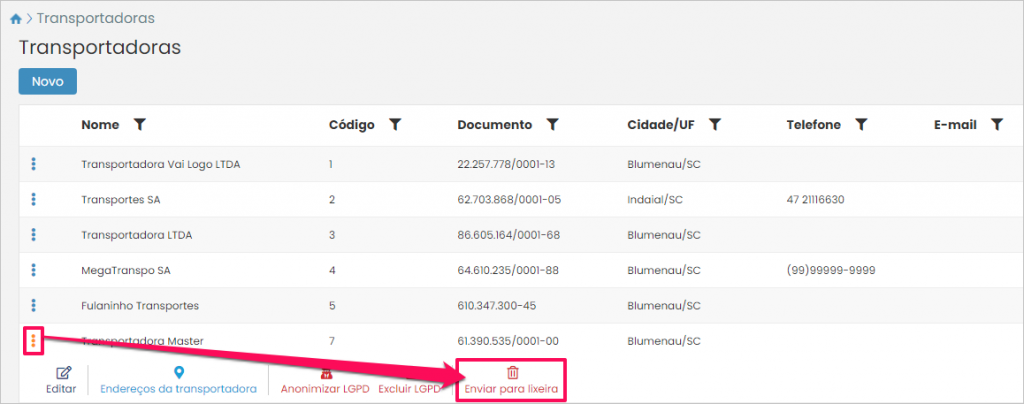Open Endereços da transportadora
1024x404 pixels.
[178, 380]
